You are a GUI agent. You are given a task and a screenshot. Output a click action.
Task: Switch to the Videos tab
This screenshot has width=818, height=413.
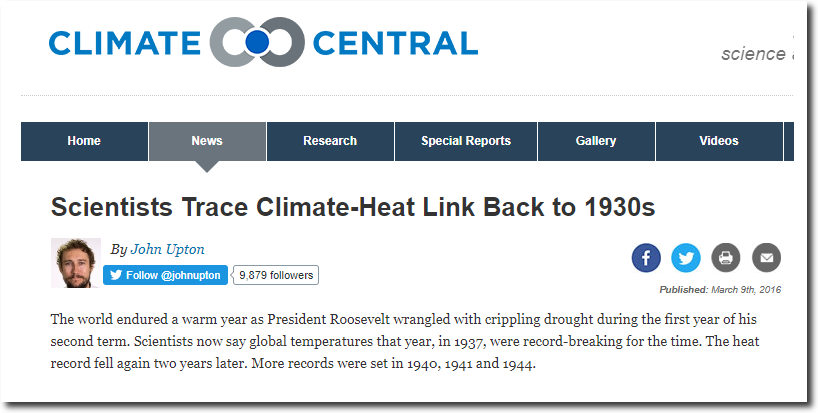[719, 141]
